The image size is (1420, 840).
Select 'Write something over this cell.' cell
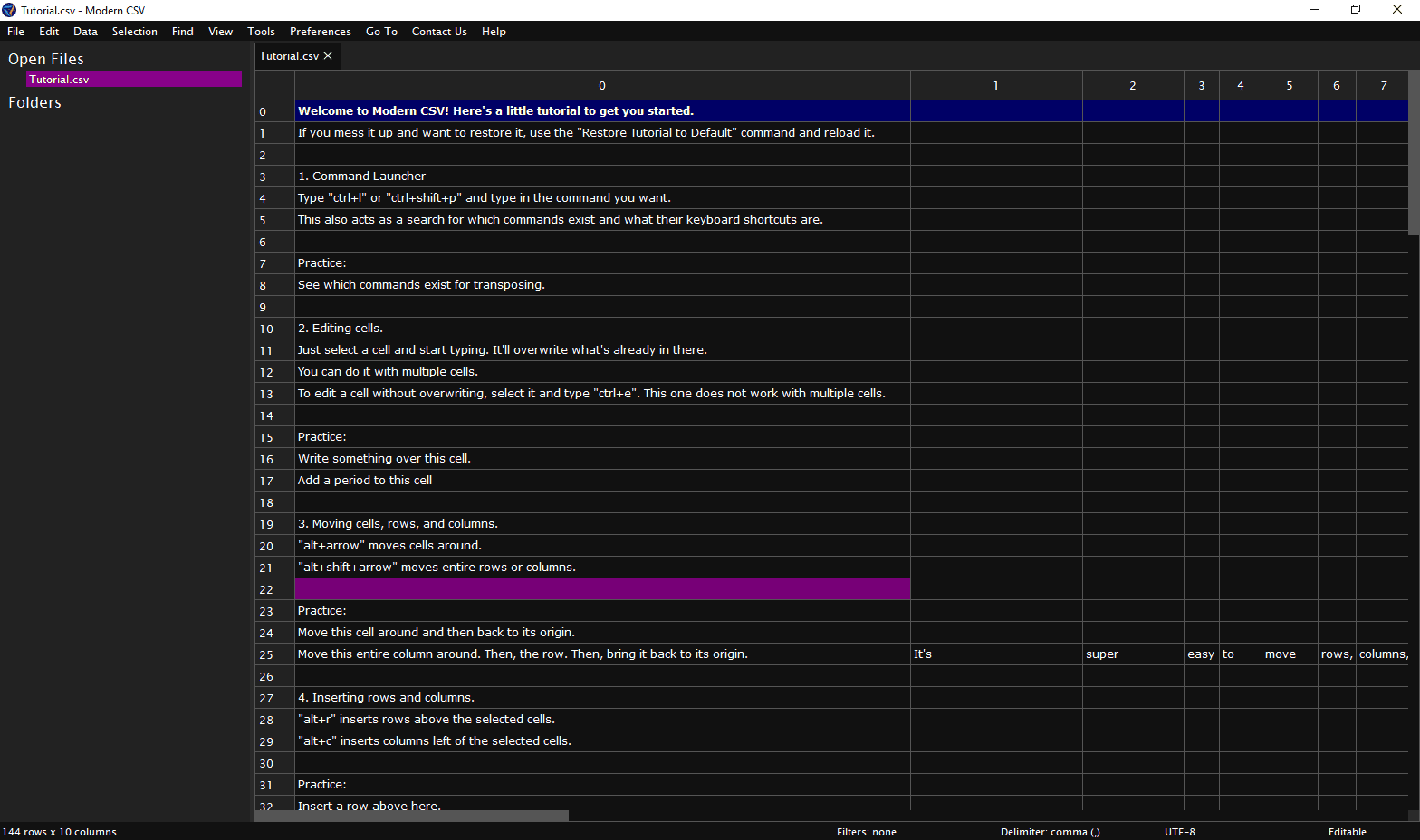click(x=602, y=459)
